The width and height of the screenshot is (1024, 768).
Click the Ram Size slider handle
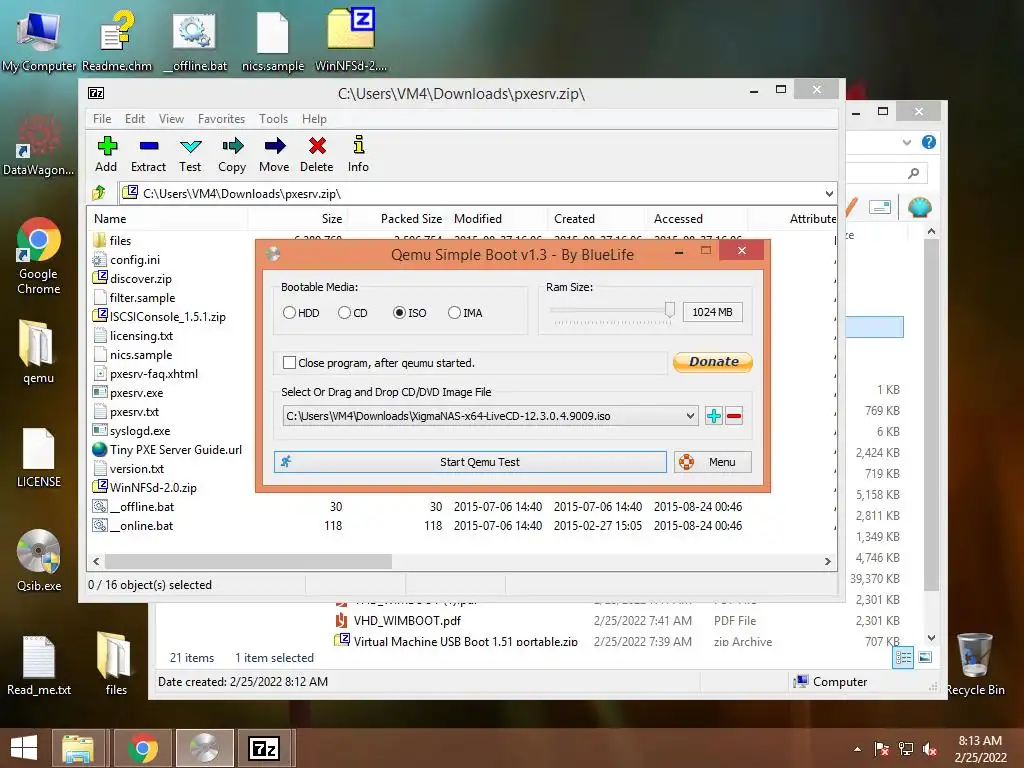click(x=669, y=309)
